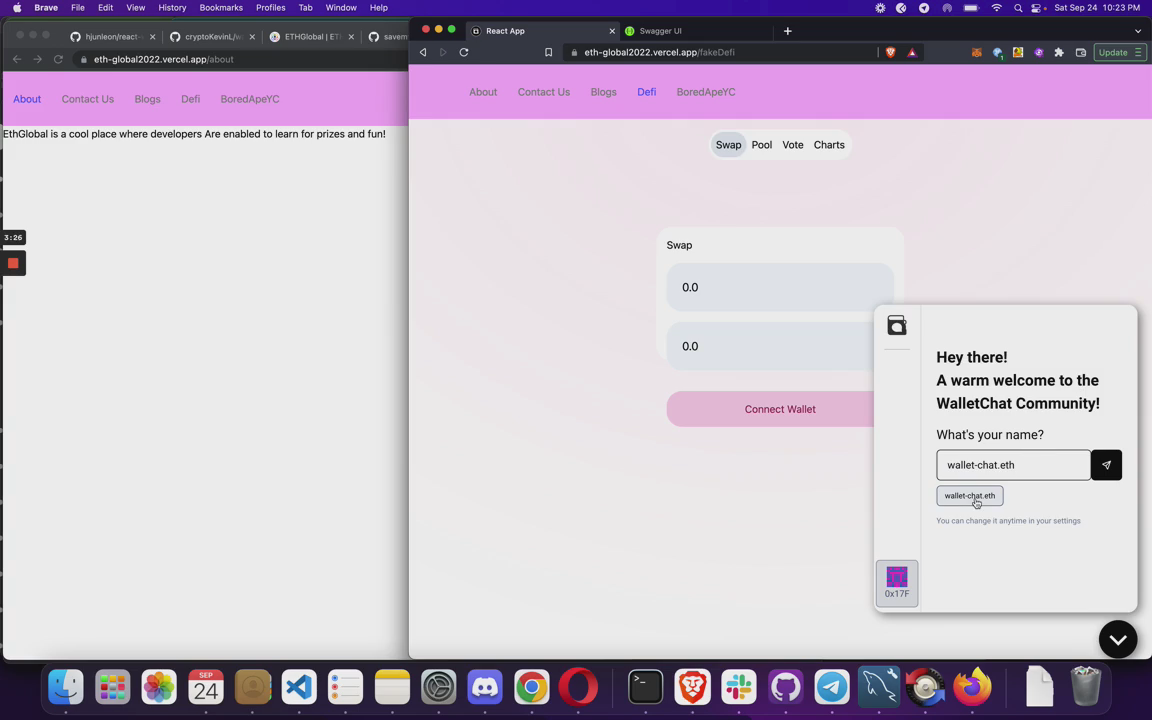Open Terminal from the dock
This screenshot has width=1152, height=720.
pyautogui.click(x=646, y=688)
